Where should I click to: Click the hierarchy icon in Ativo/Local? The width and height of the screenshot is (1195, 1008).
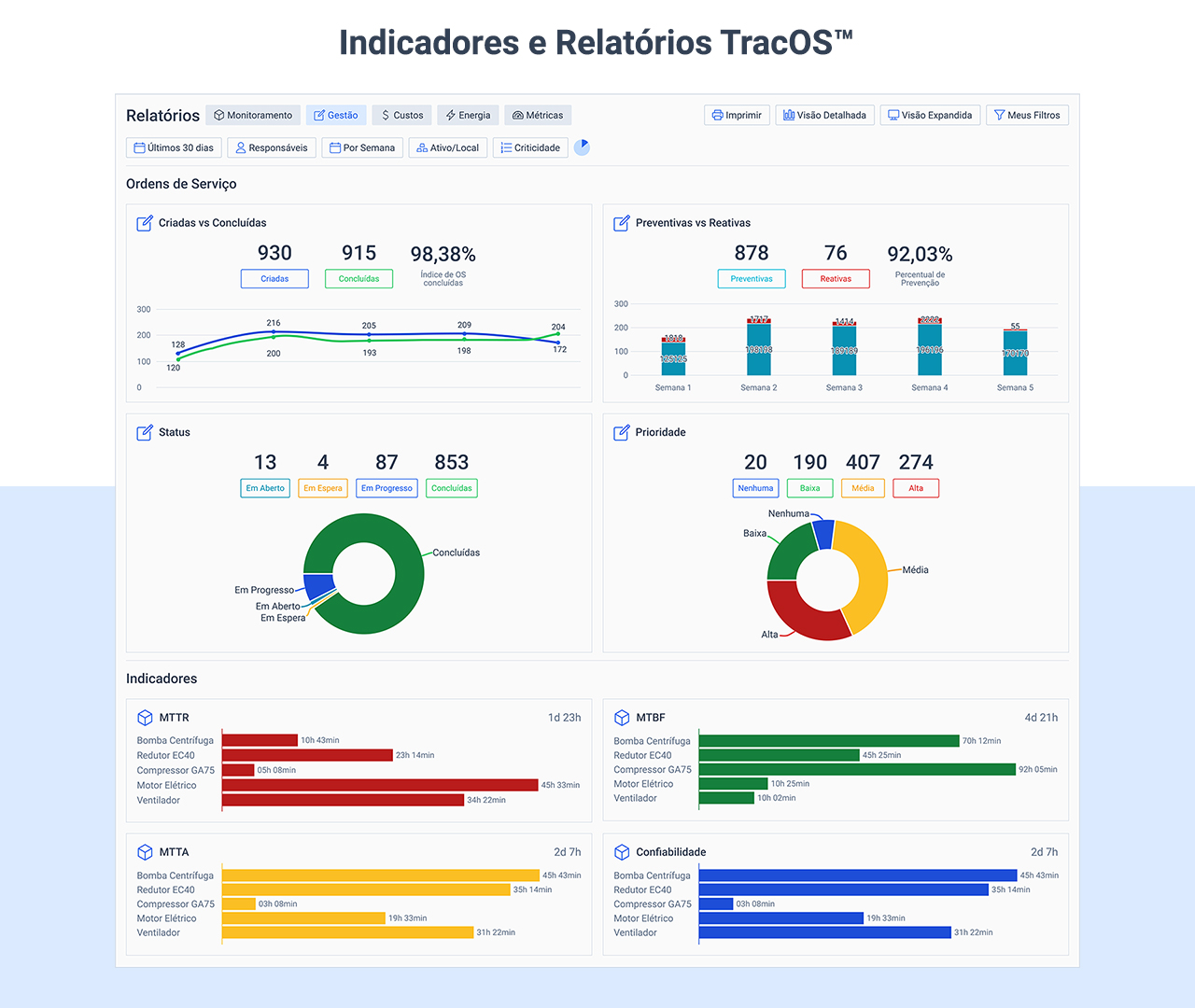click(x=422, y=147)
